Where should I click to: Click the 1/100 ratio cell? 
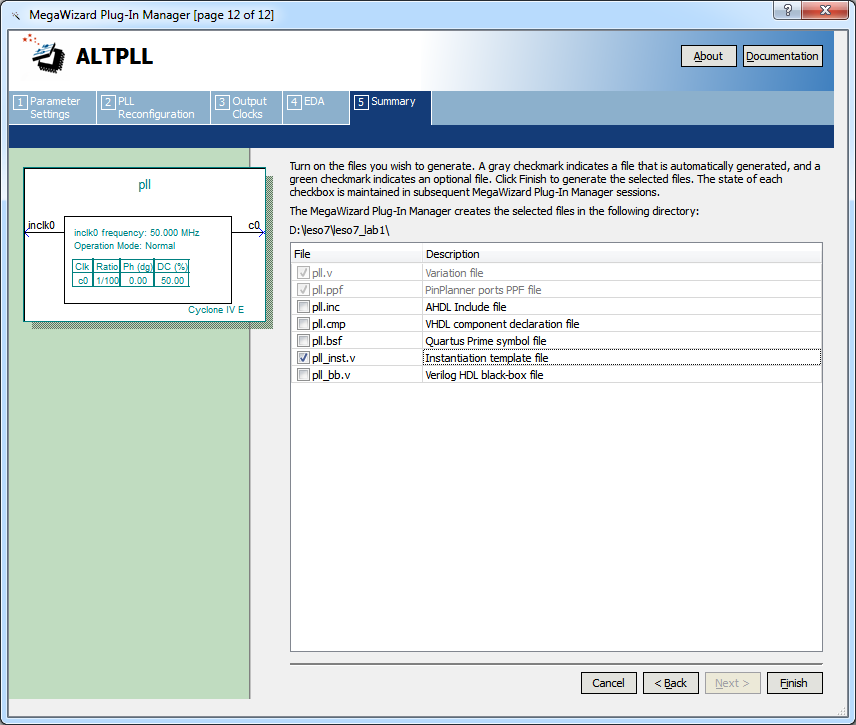107,280
